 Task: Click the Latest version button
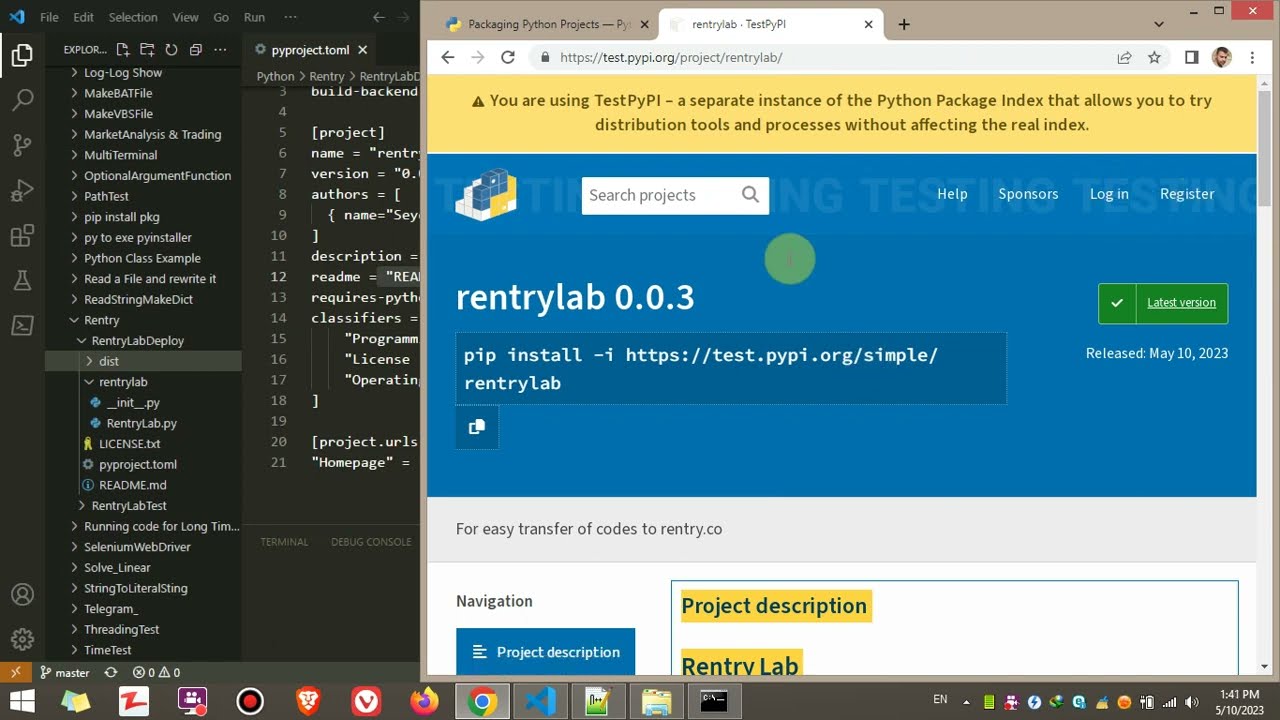1163,303
